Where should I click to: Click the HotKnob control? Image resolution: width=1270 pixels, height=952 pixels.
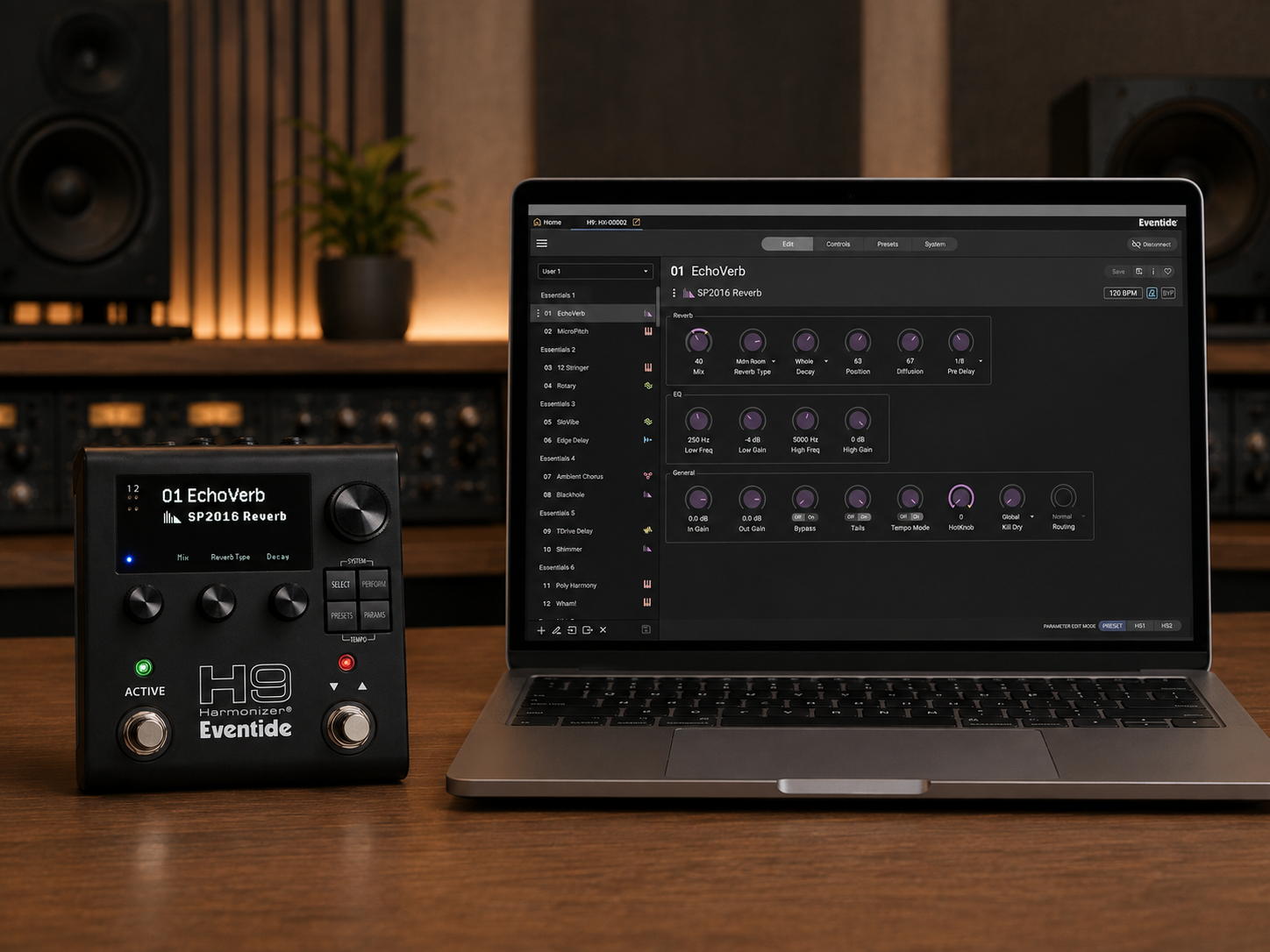[961, 498]
